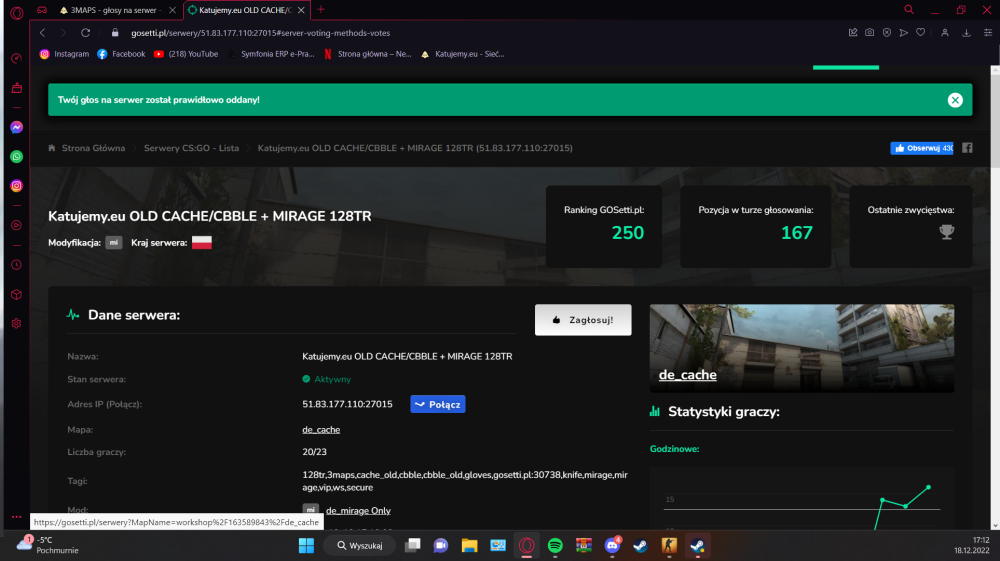Viewport: 1000px width, 561px height.
Task: Open Messenger in the sidebar
Action: coord(17,128)
